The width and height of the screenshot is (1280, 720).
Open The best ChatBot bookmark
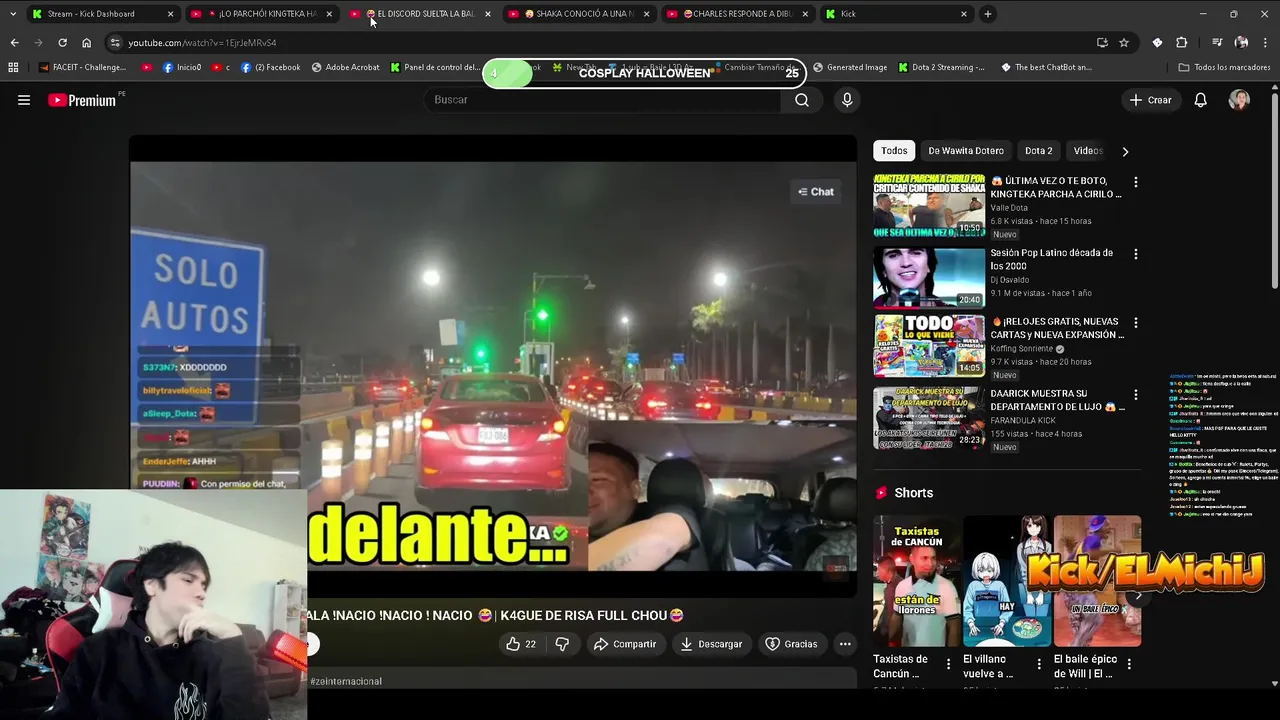(1046, 68)
